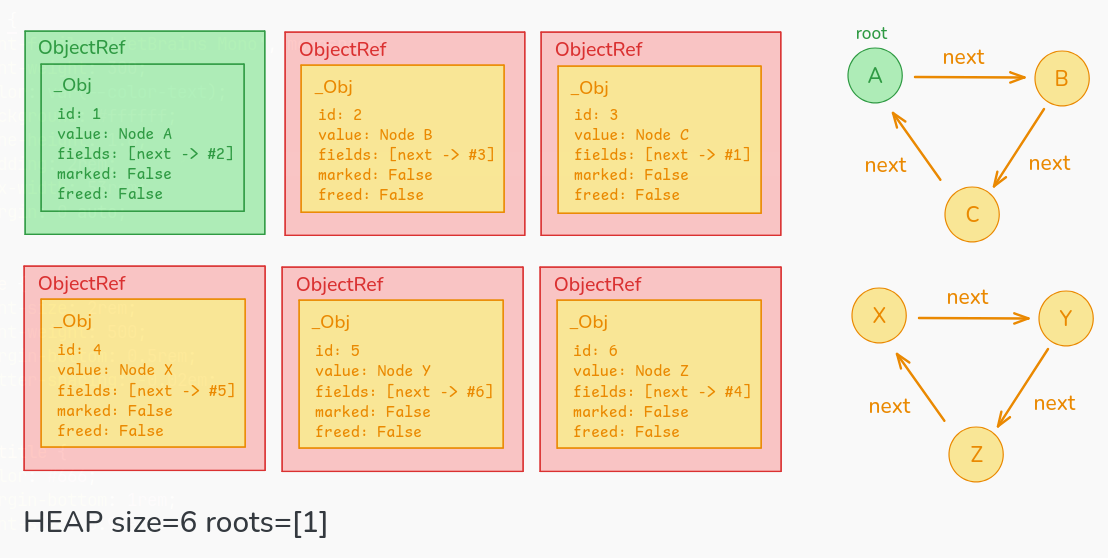The image size is (1108, 558).
Task: Select the X node circle
Action: 879,315
